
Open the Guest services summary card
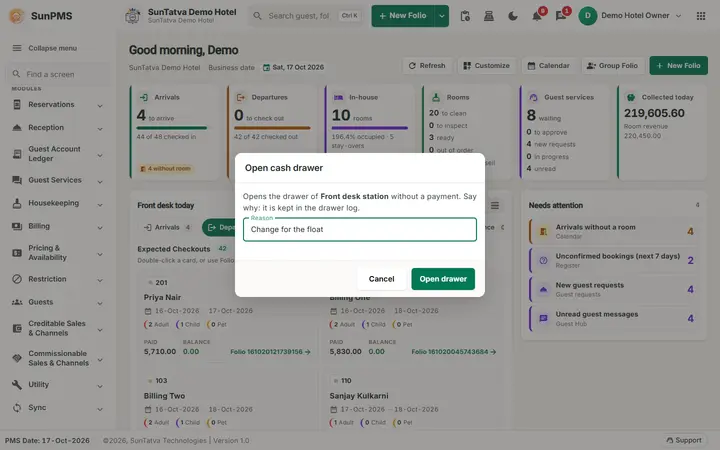[x=564, y=132]
